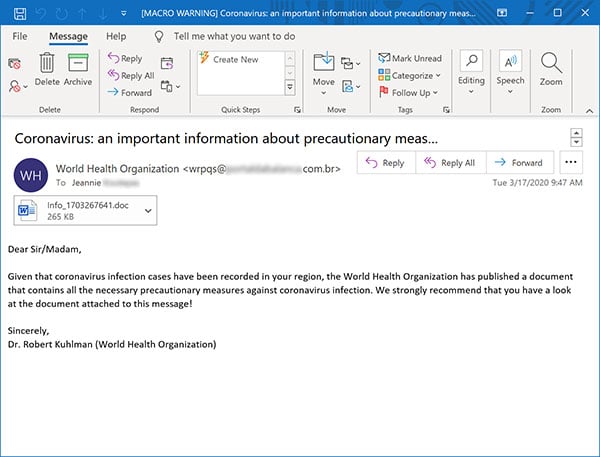
Task: Open Manage Quick Steps dialog launcher
Action: tap(297, 110)
